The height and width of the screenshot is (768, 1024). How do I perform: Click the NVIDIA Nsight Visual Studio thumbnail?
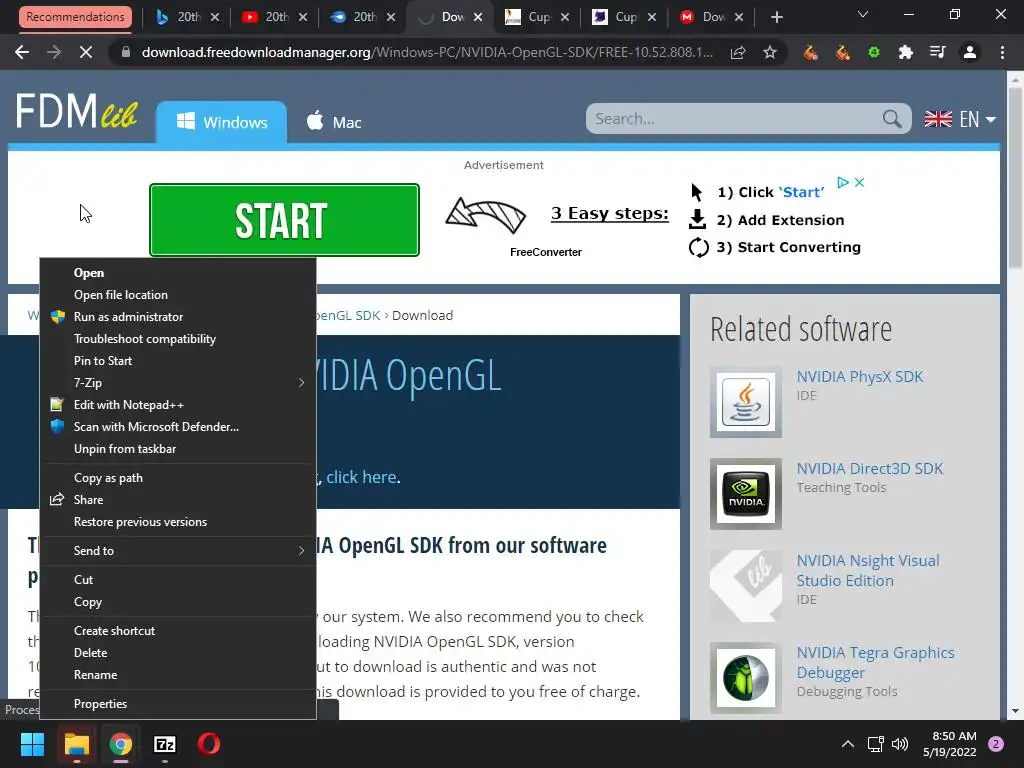746,586
